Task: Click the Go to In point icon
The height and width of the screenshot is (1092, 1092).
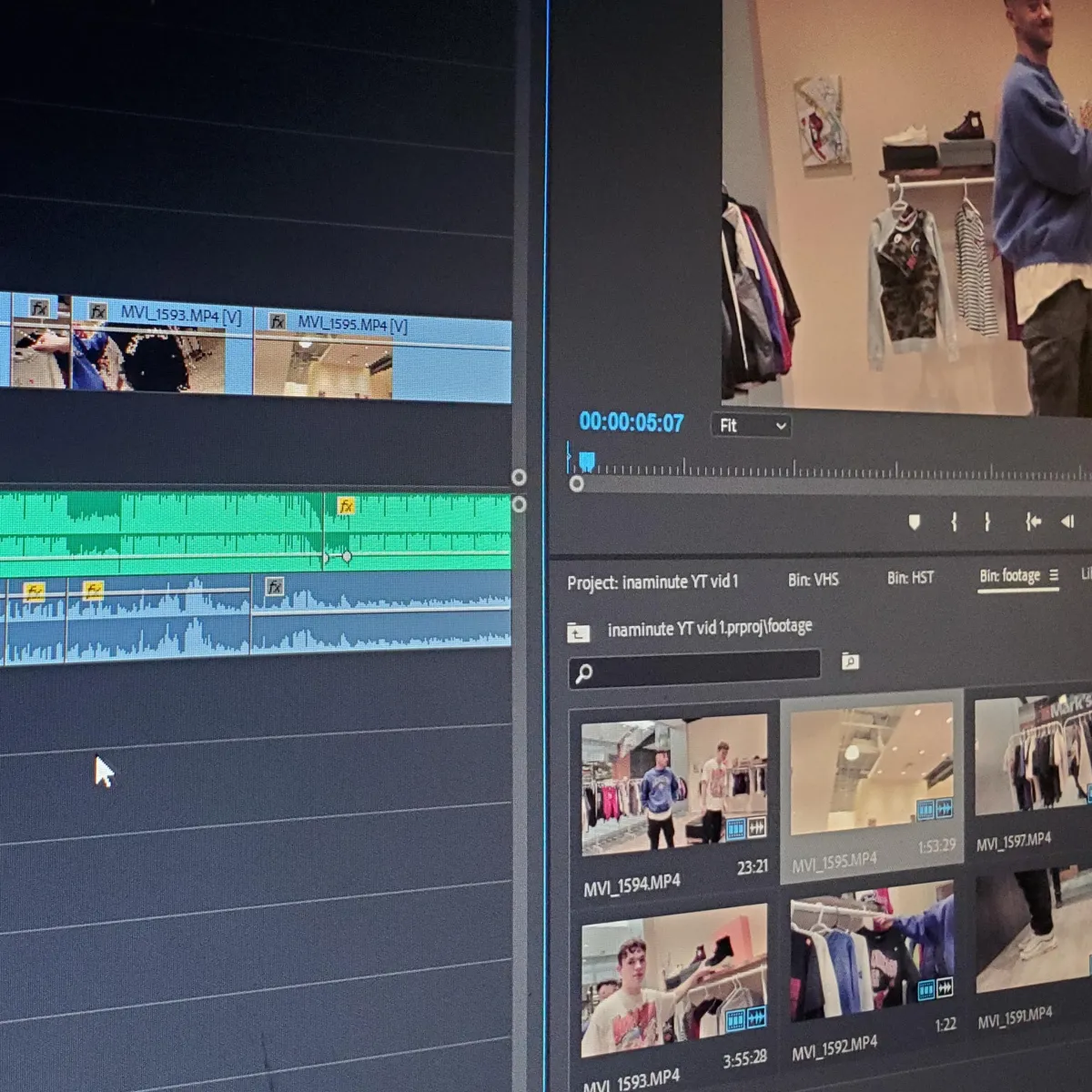Action: click(x=1033, y=521)
